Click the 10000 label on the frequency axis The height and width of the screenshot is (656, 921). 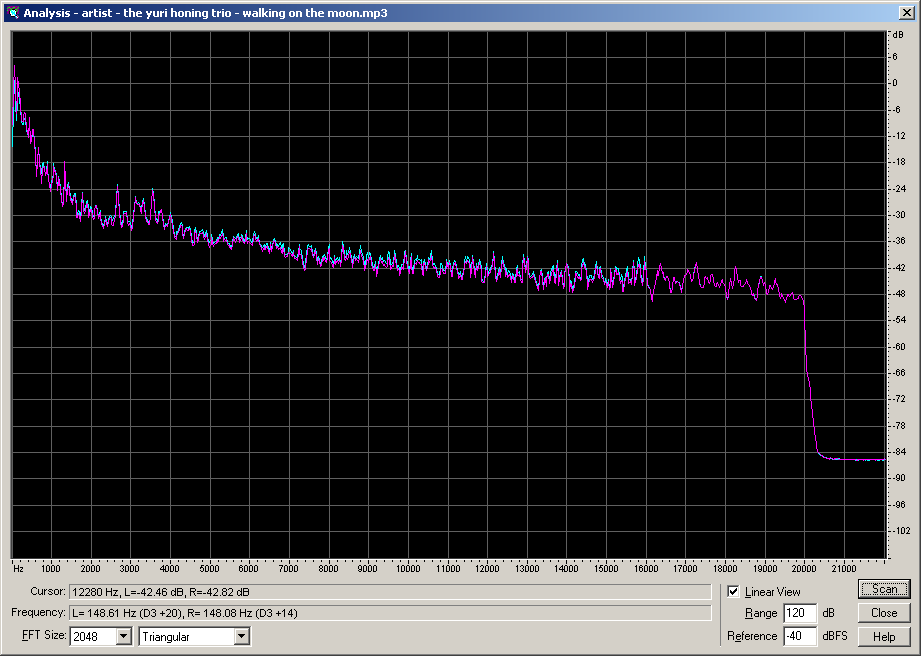click(x=408, y=569)
